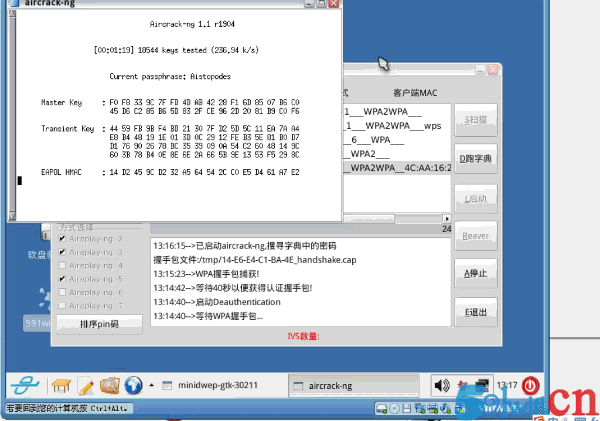Click the clock showing 13:17
The width and height of the screenshot is (600, 421).
point(507,385)
